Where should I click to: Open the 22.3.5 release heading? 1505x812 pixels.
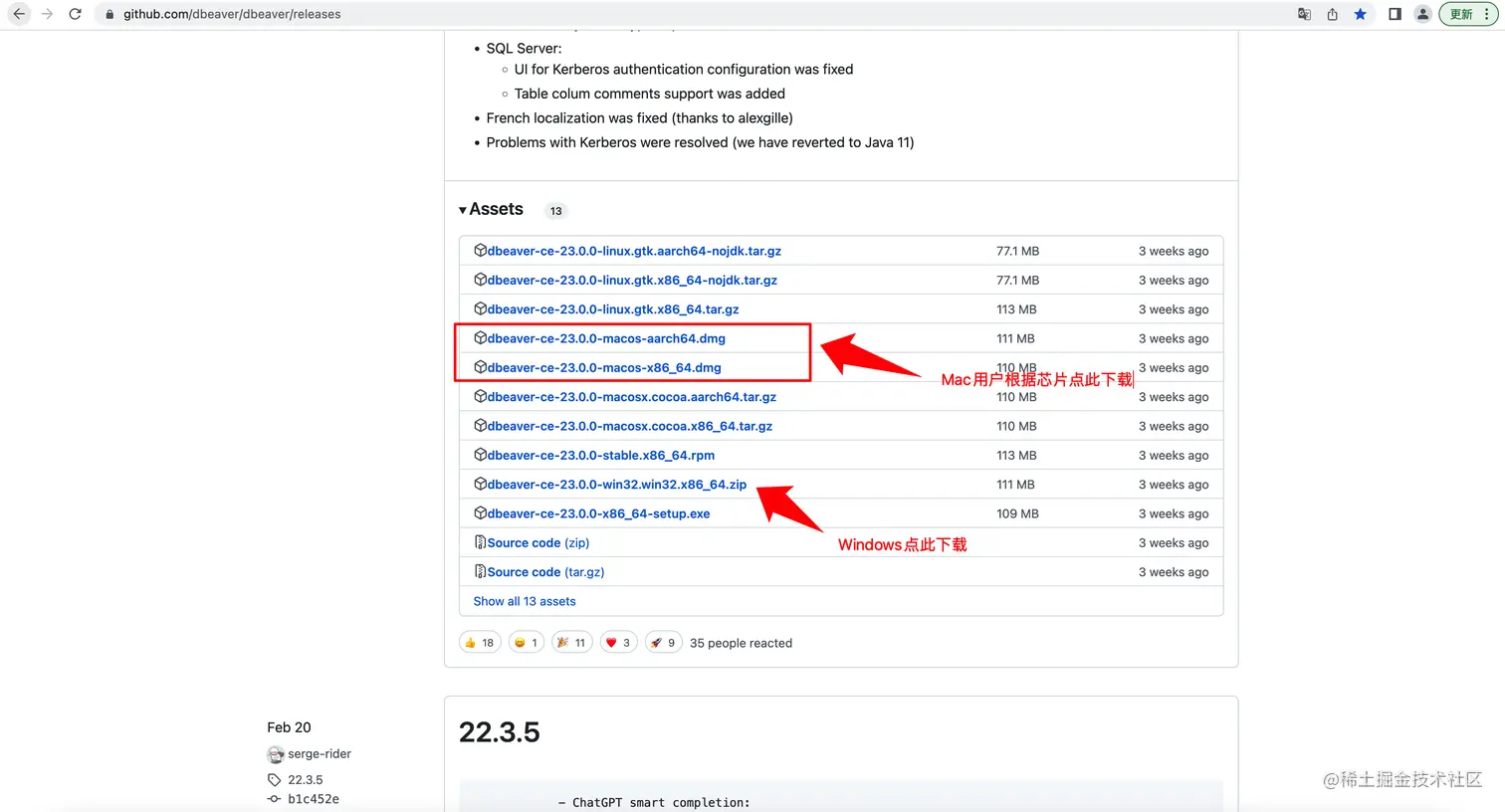tap(500, 732)
